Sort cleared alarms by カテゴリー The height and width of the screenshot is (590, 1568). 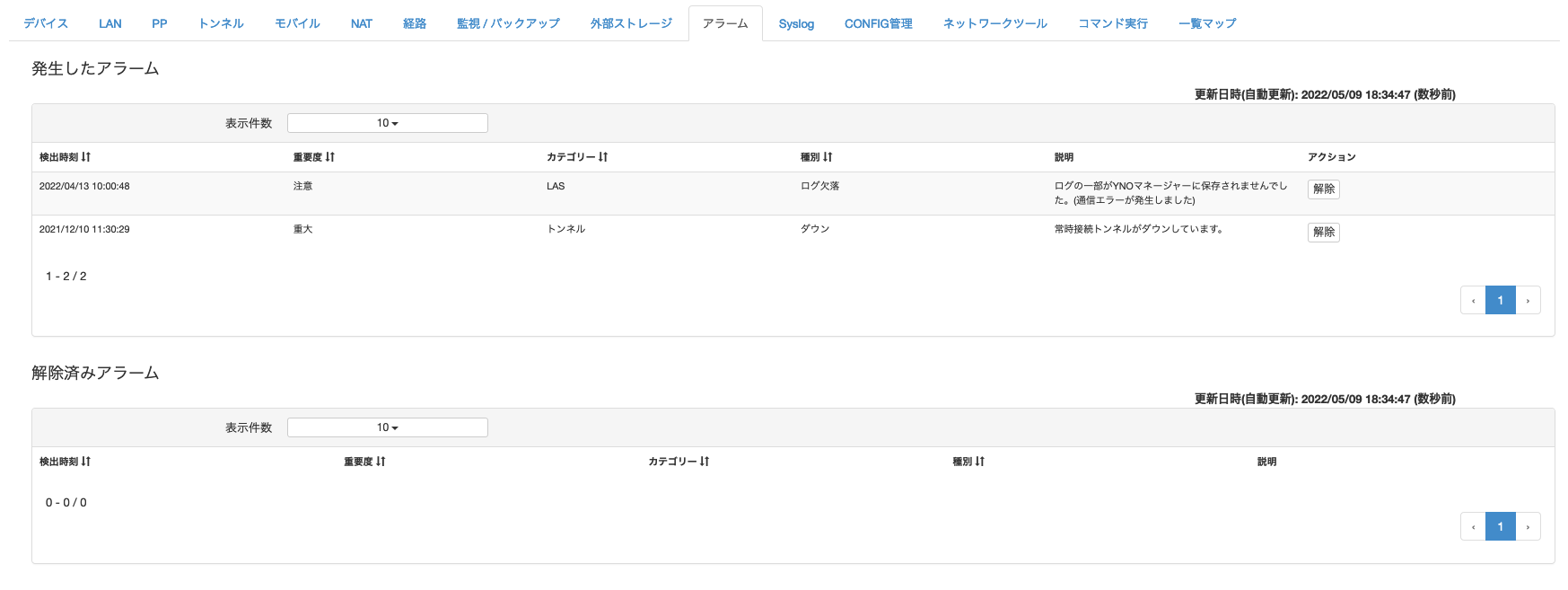click(679, 462)
